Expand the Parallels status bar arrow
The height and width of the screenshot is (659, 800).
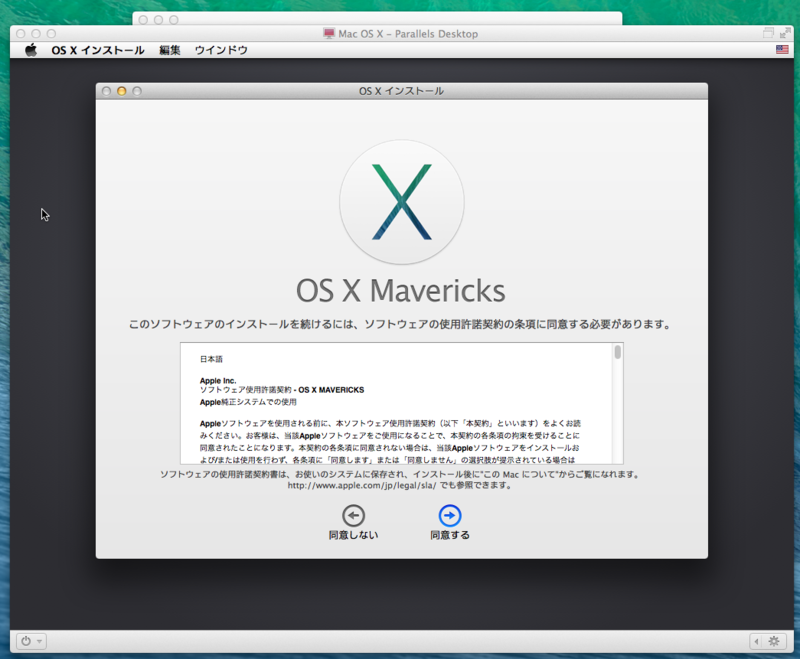(x=756, y=641)
